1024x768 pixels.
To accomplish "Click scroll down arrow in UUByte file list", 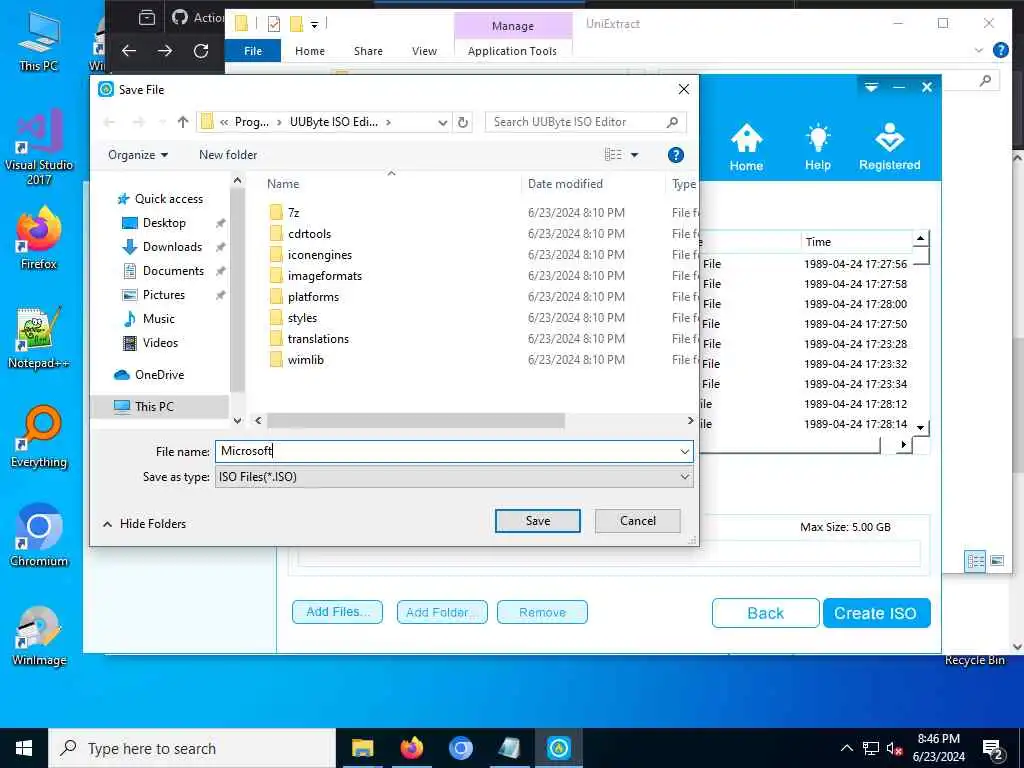I will (x=920, y=428).
